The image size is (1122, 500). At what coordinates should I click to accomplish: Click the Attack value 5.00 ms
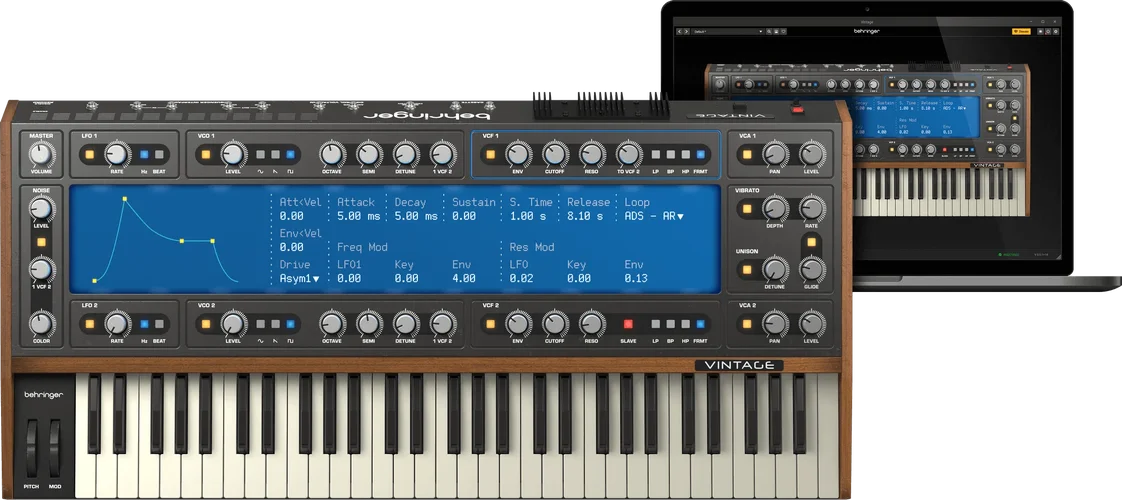click(358, 216)
